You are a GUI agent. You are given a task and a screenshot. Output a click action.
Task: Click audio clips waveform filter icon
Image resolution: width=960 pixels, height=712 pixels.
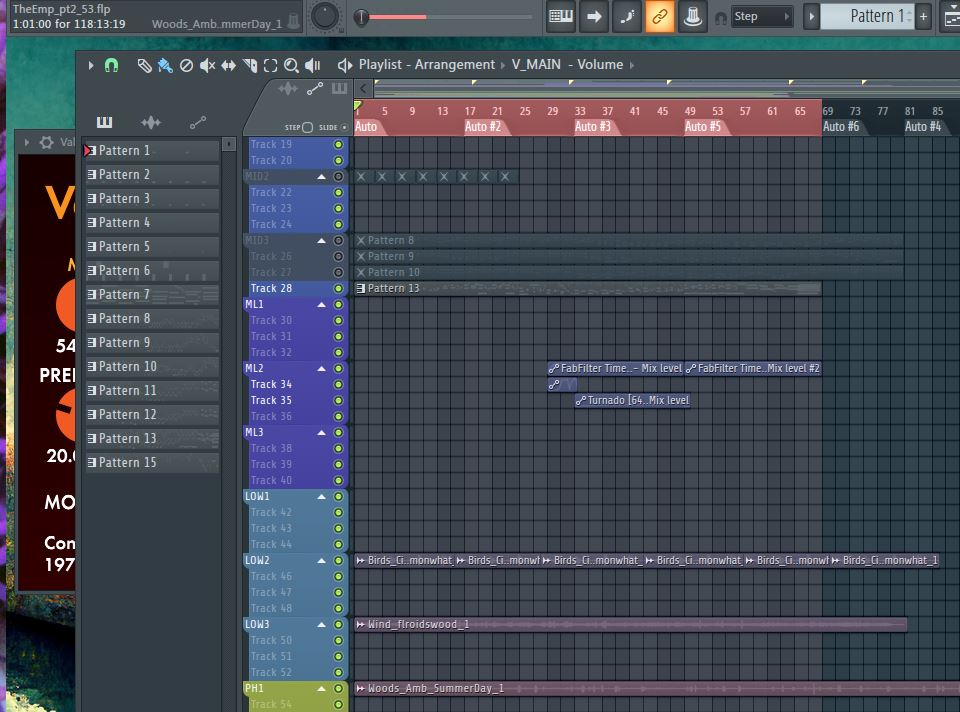151,122
